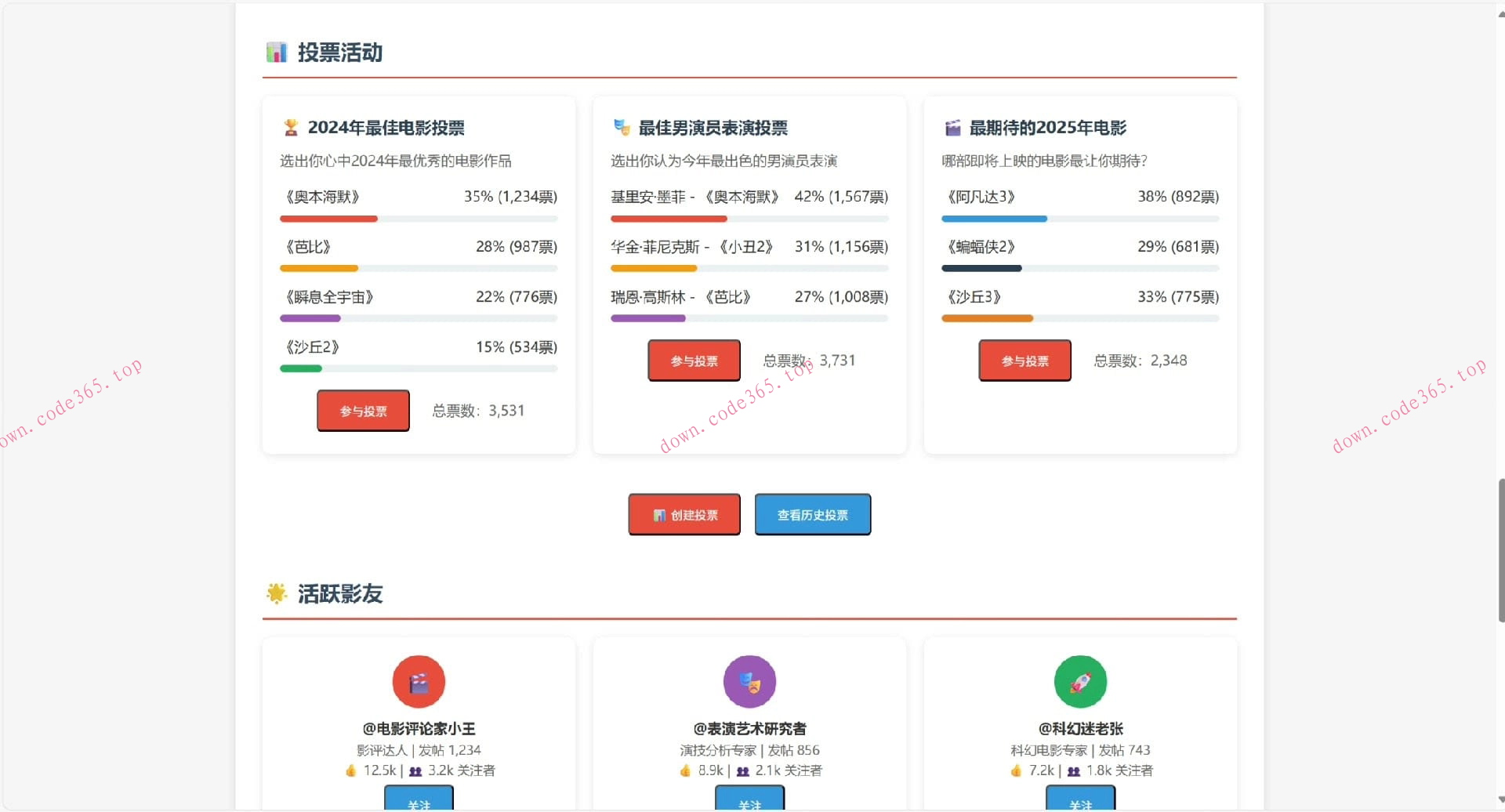Open 电影评论家小王's red clapperboard avatar

pos(418,681)
